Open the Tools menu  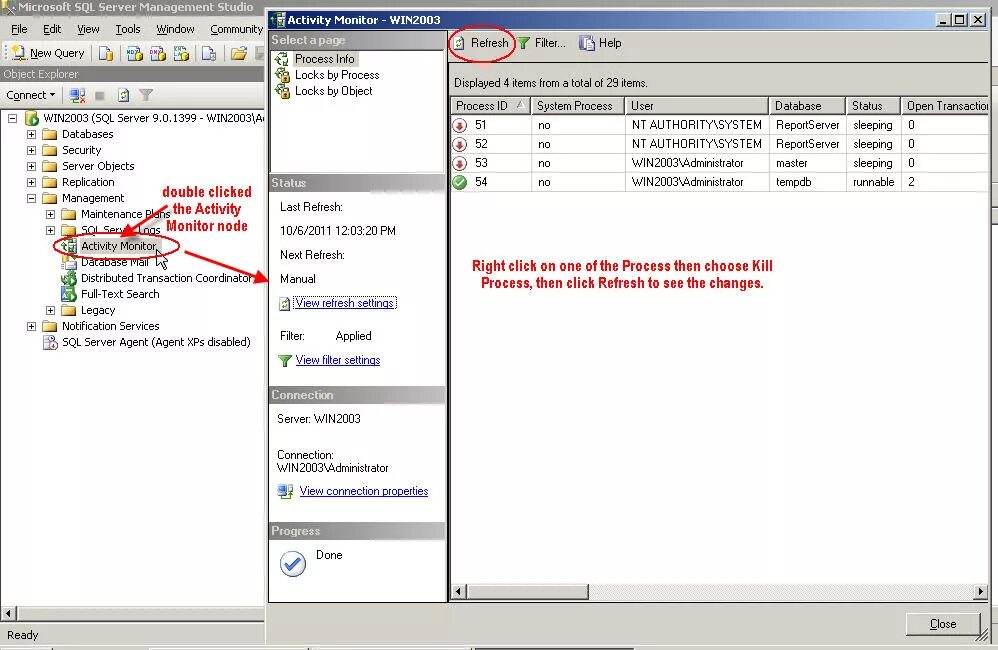pyautogui.click(x=127, y=29)
